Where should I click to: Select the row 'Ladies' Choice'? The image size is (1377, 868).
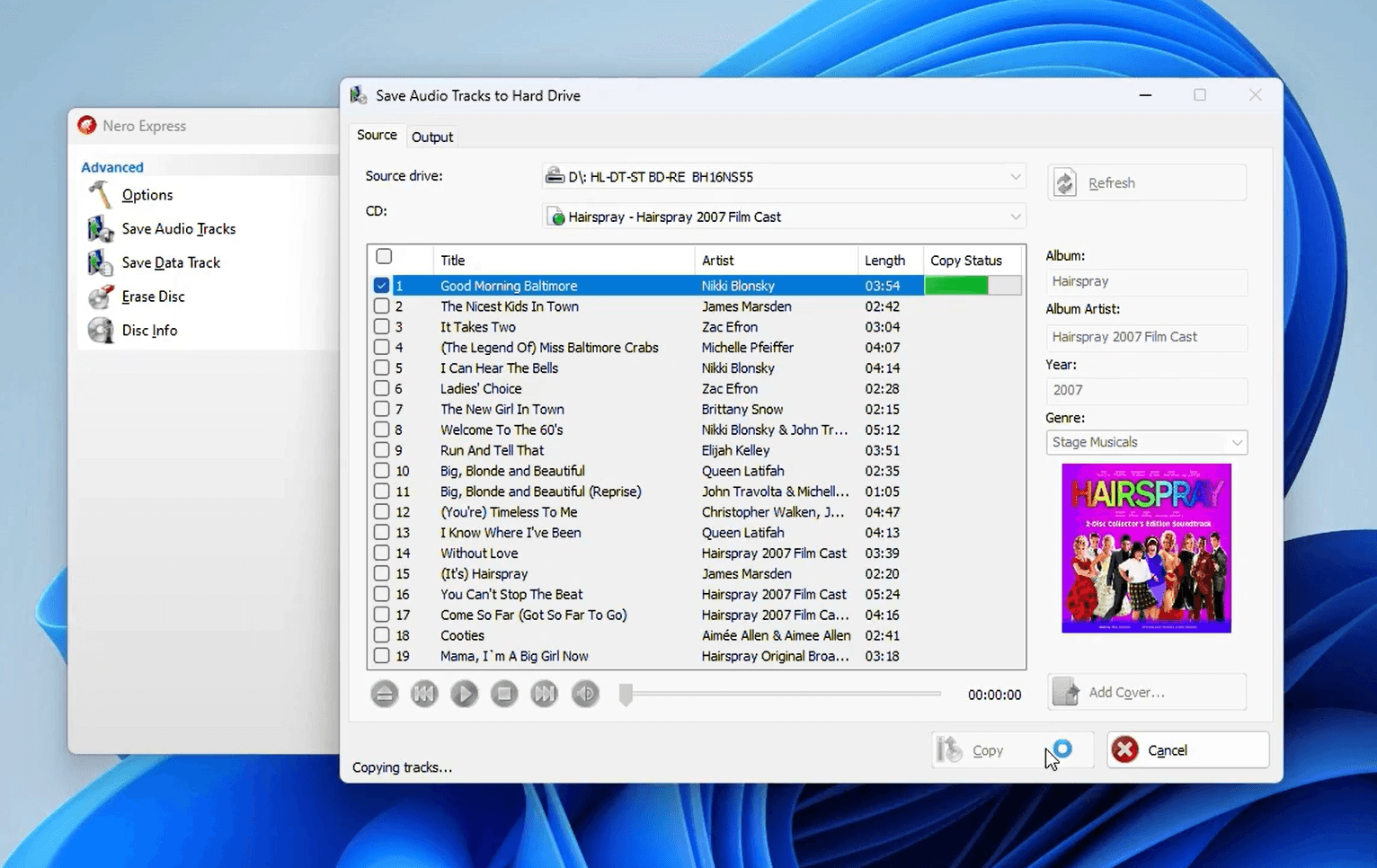tap(697, 389)
